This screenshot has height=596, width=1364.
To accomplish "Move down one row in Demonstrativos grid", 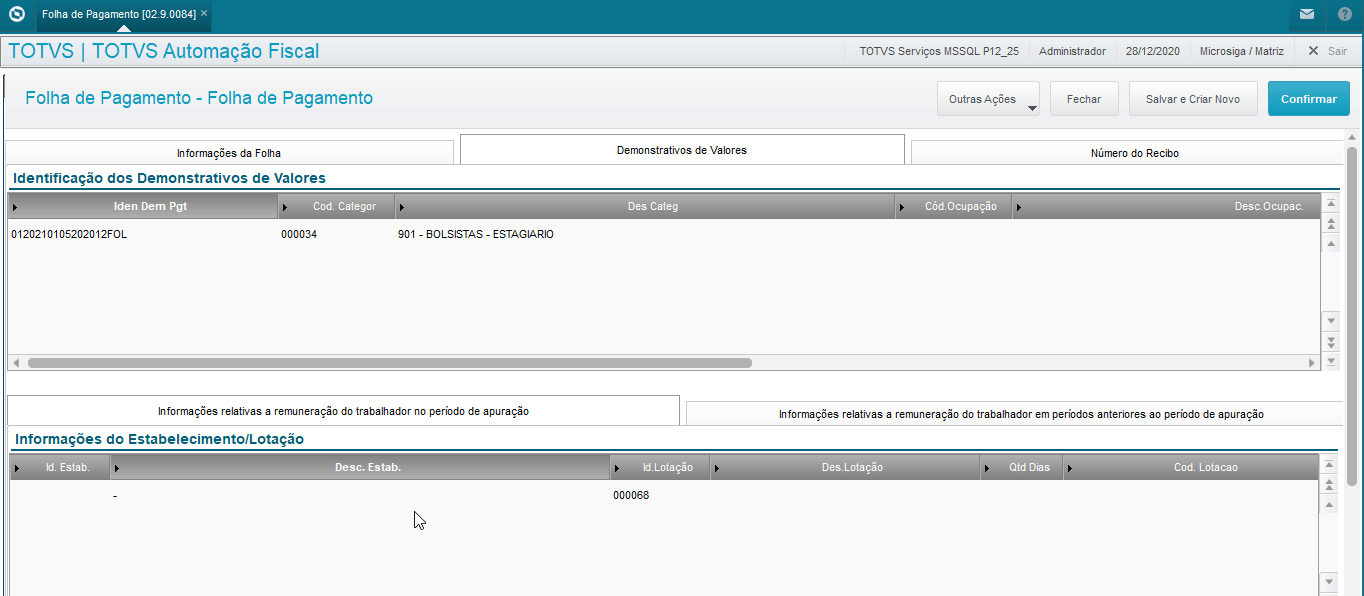I will (x=1330, y=320).
